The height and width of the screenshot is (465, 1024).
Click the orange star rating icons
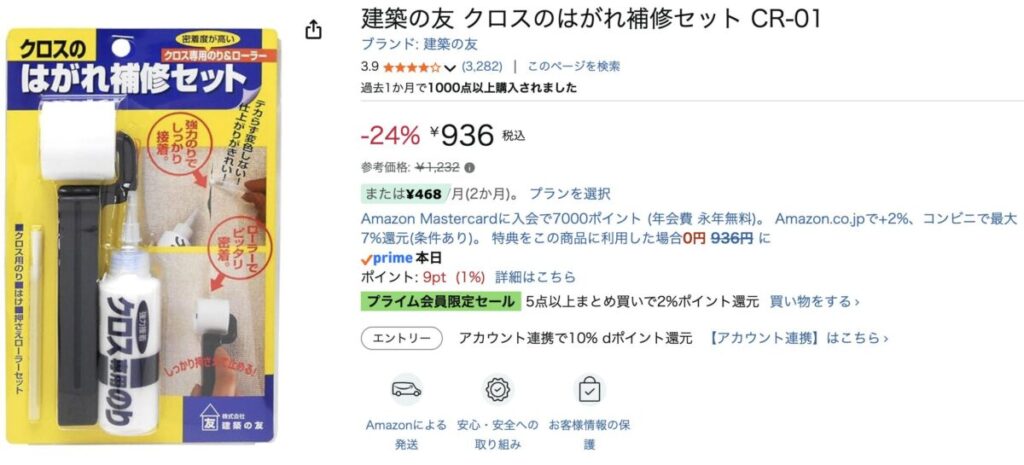coord(411,67)
